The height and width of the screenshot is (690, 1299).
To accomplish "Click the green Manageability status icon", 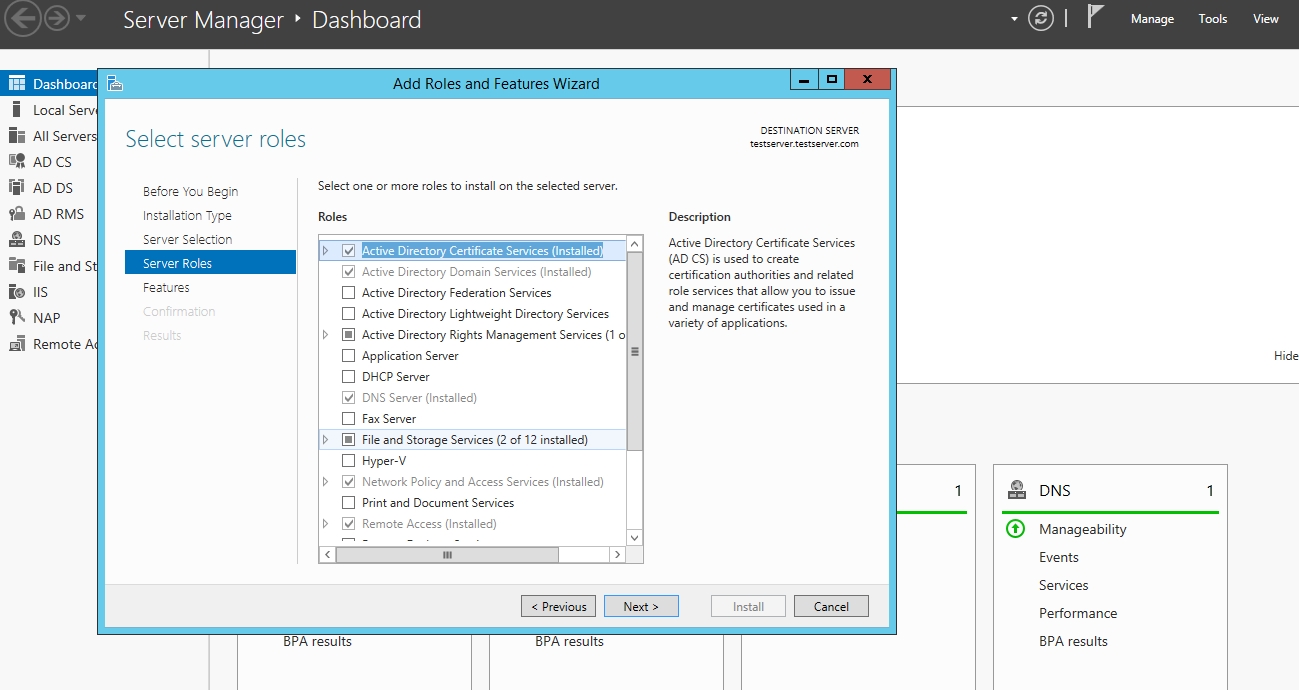I will [x=1015, y=529].
